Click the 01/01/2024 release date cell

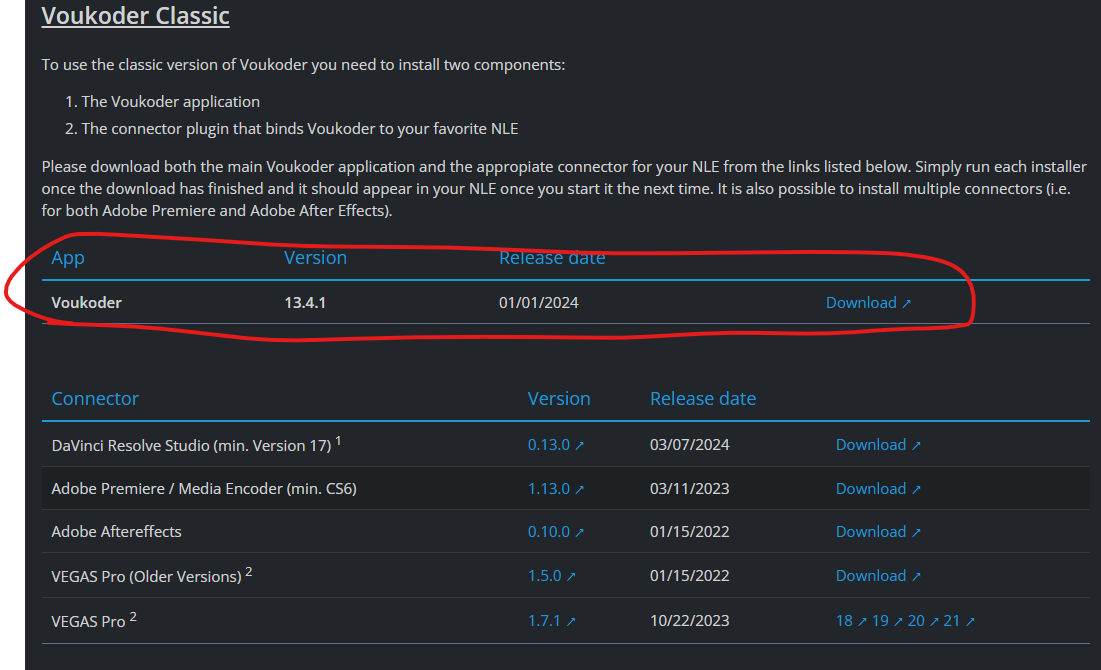click(x=538, y=302)
